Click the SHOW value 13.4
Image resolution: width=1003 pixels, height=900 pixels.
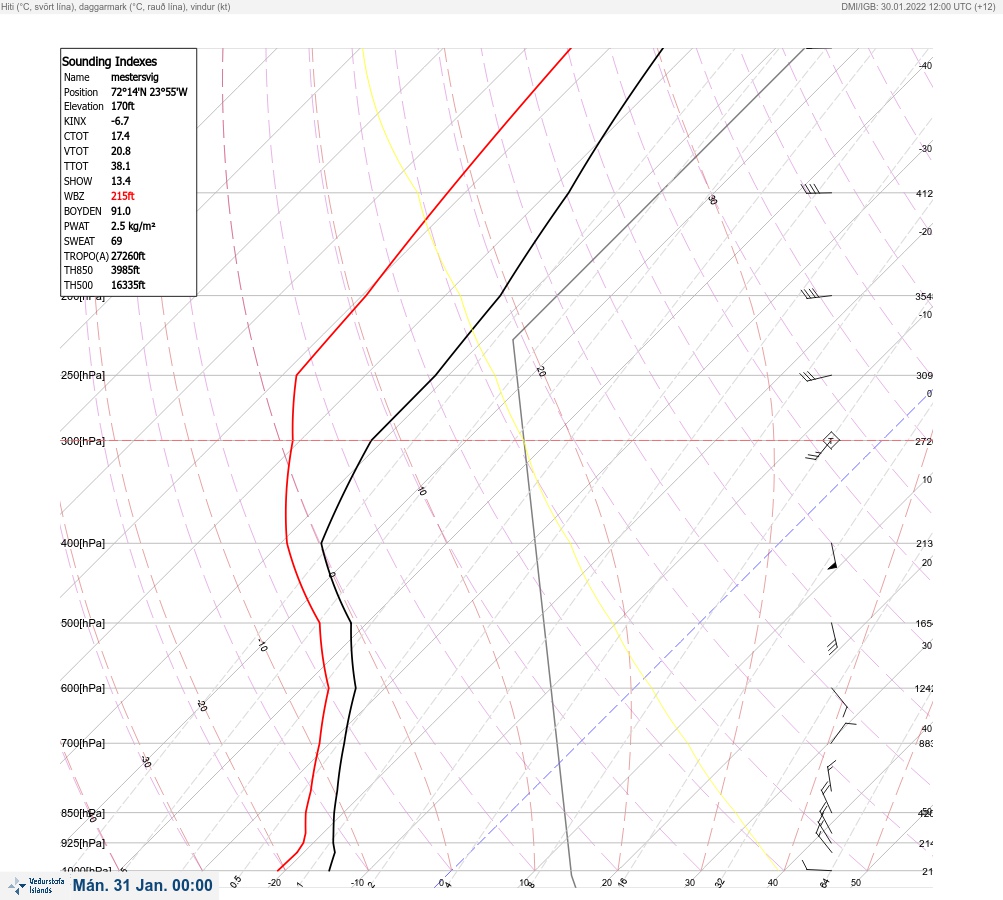[x=120, y=181]
